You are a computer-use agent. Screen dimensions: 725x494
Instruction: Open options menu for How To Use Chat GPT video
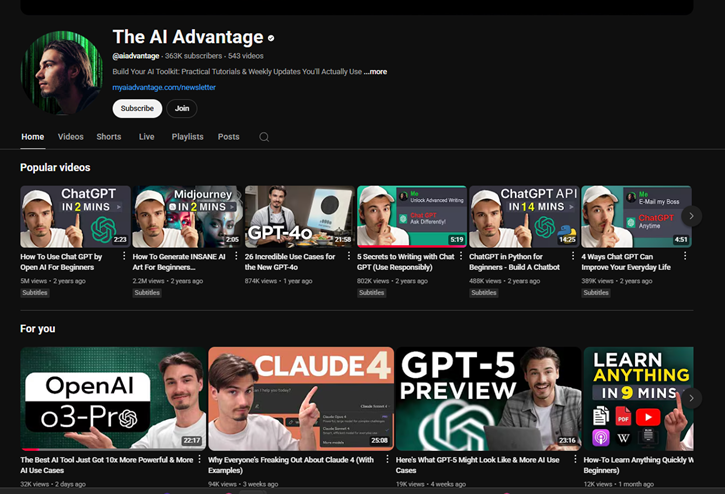click(x=124, y=256)
